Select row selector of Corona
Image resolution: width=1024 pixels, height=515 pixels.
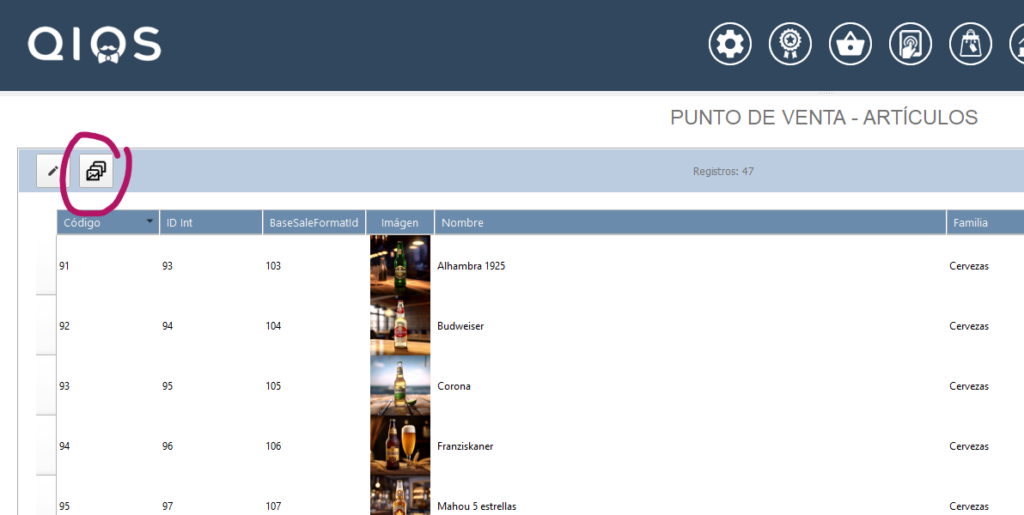coord(46,386)
